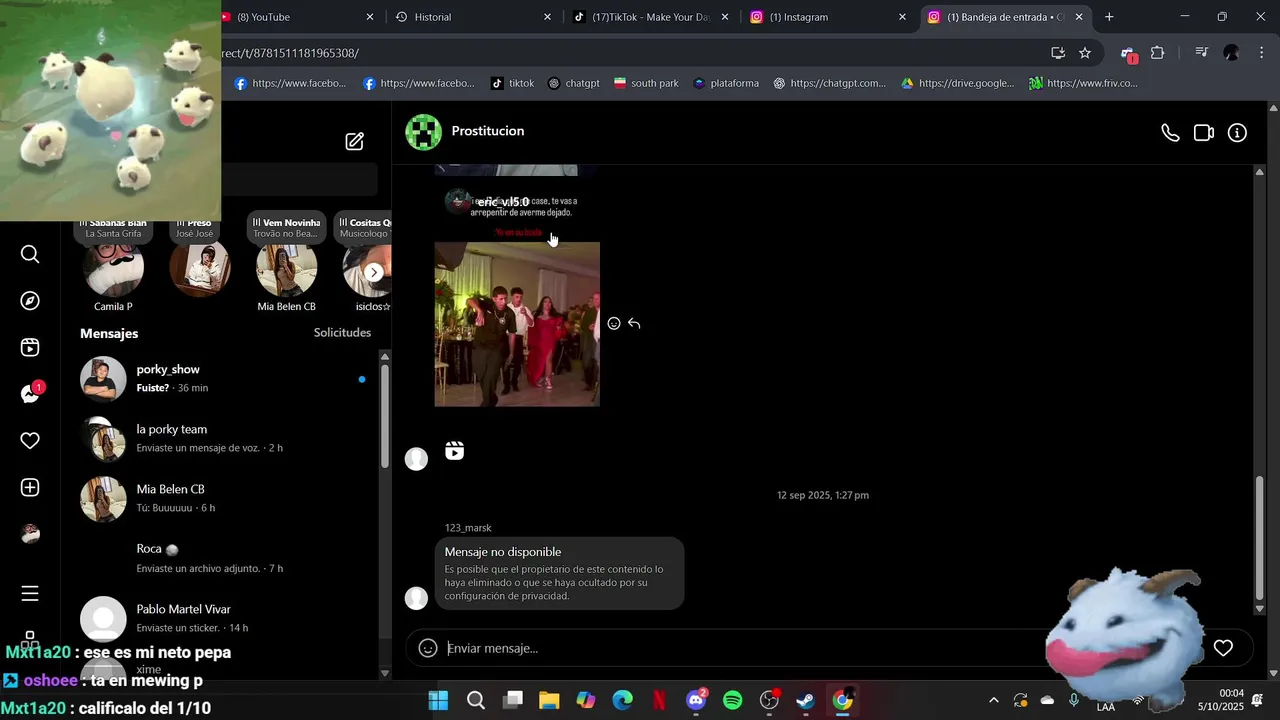Switch to the Historial tab

[x=472, y=17]
